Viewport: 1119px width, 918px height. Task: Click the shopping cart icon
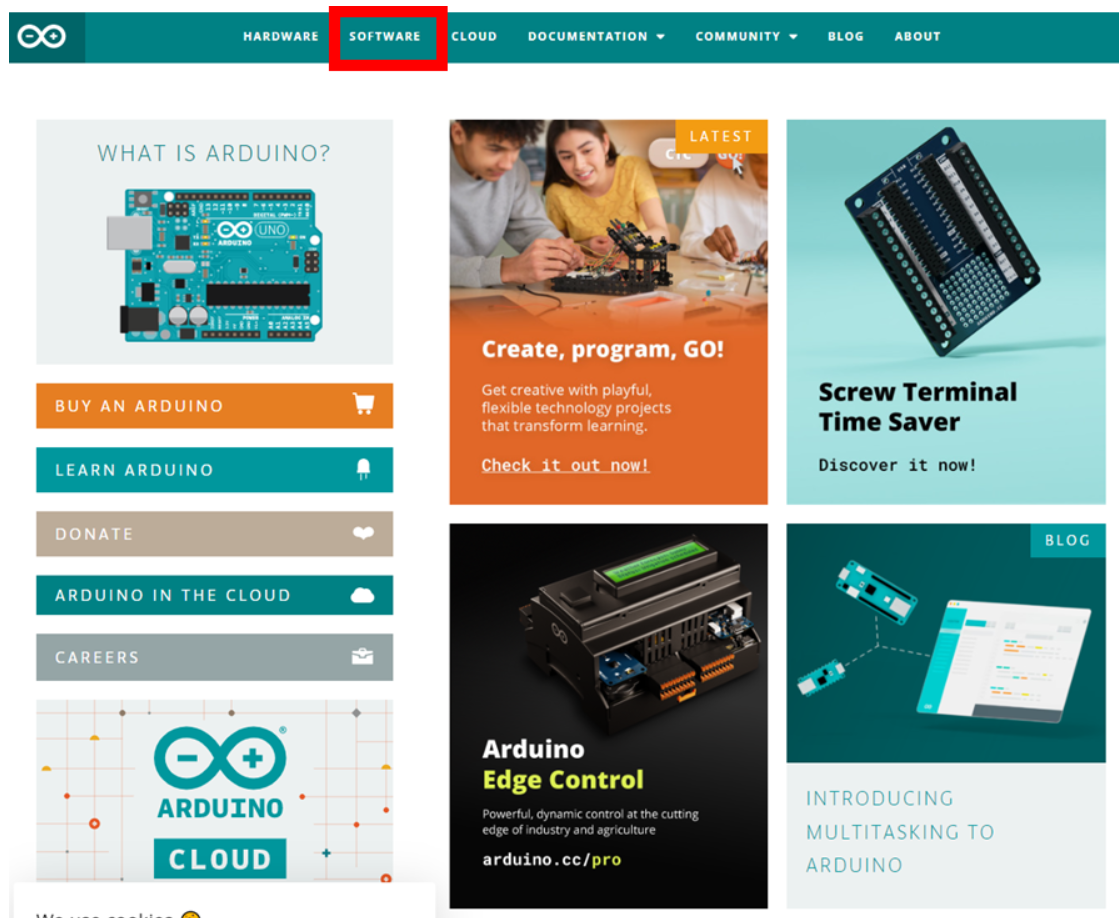[x=364, y=404]
